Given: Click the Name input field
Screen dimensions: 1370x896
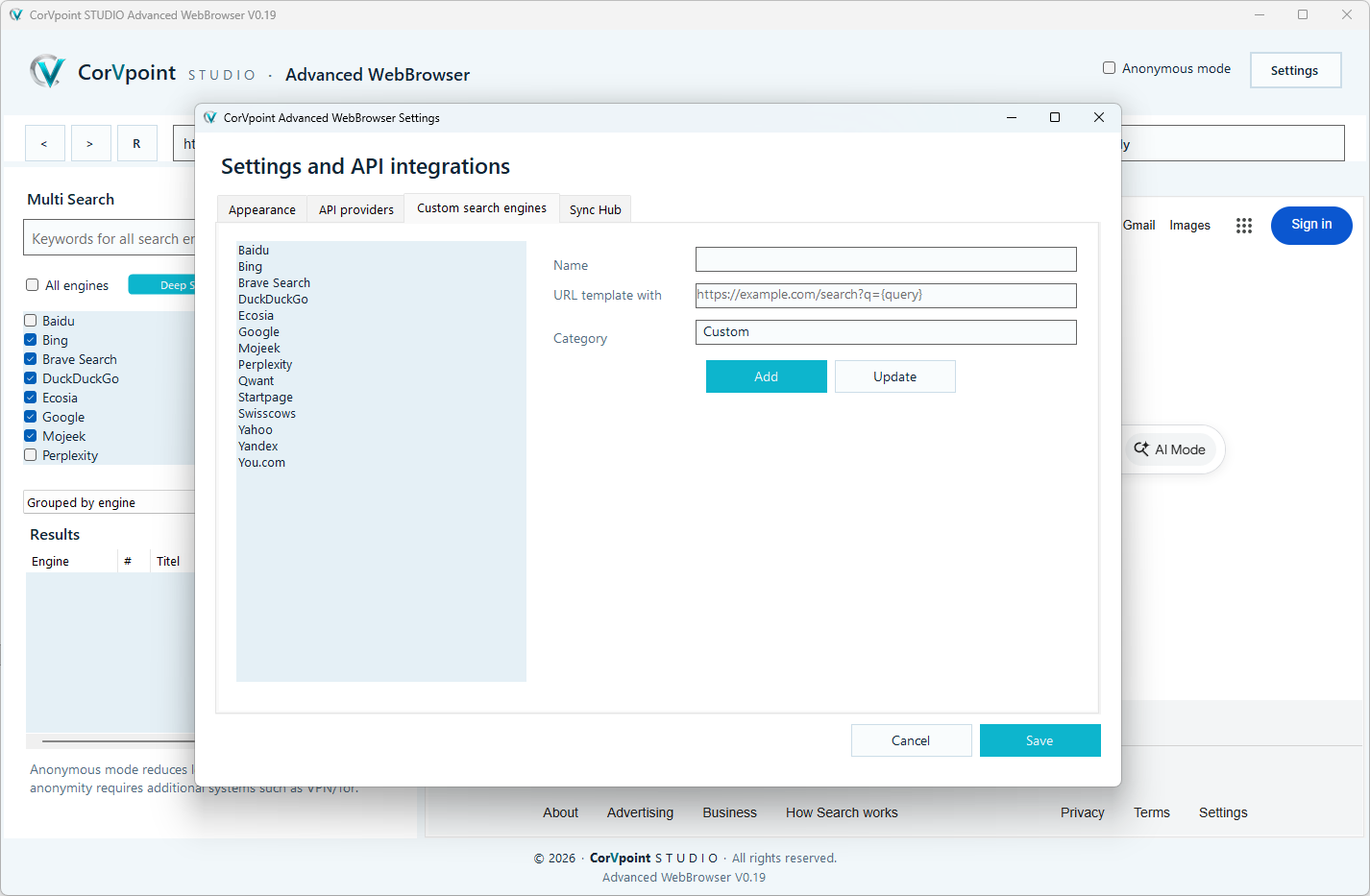Looking at the screenshot, I should click(886, 259).
